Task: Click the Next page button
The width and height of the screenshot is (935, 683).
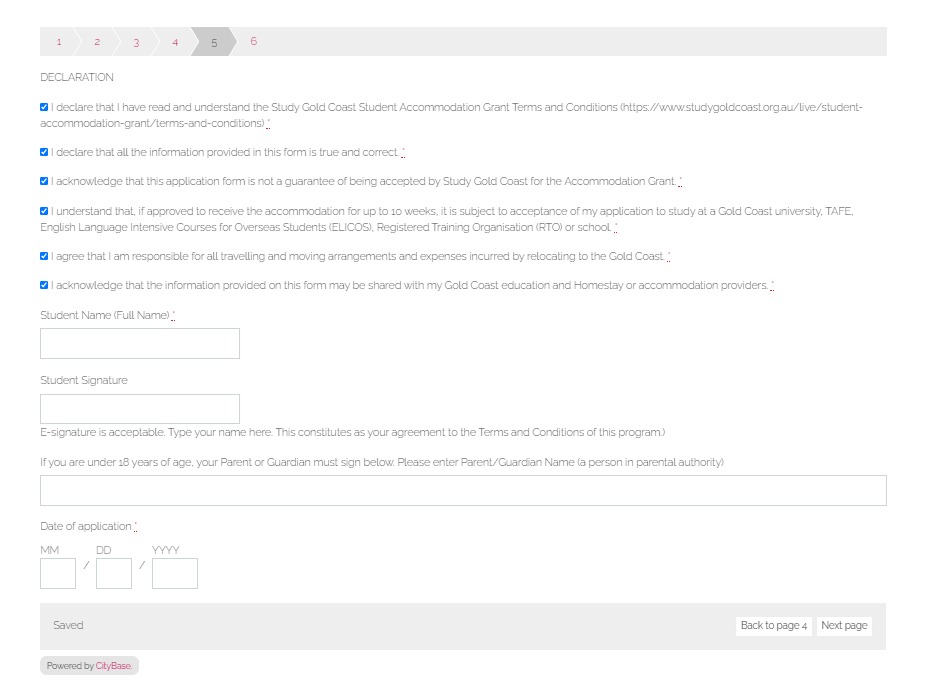Action: (x=844, y=626)
